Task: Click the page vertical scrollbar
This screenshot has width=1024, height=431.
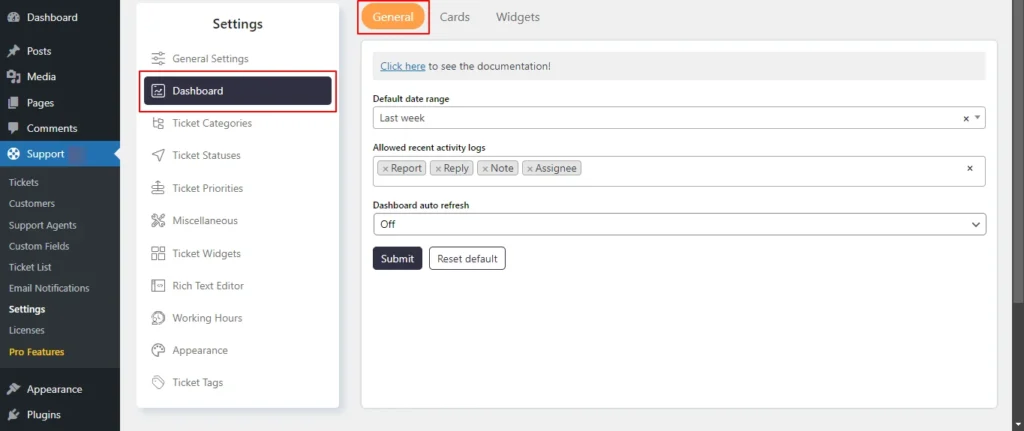Action: tap(1019, 152)
